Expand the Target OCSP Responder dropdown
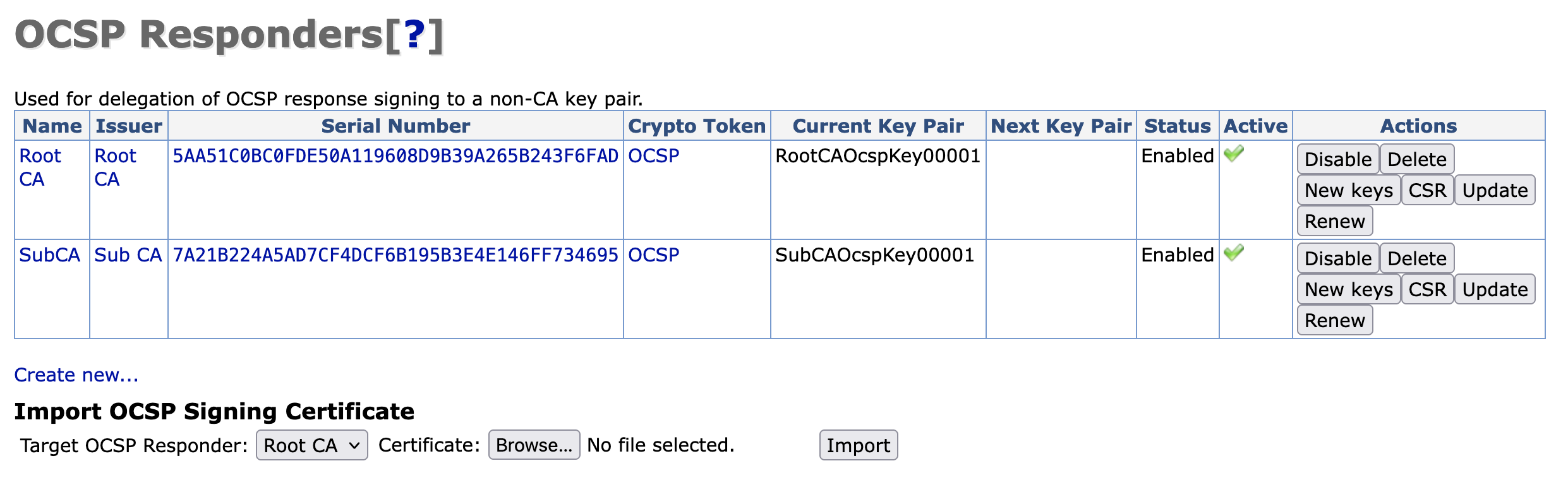The height and width of the screenshot is (480, 1568). pyautogui.click(x=311, y=445)
